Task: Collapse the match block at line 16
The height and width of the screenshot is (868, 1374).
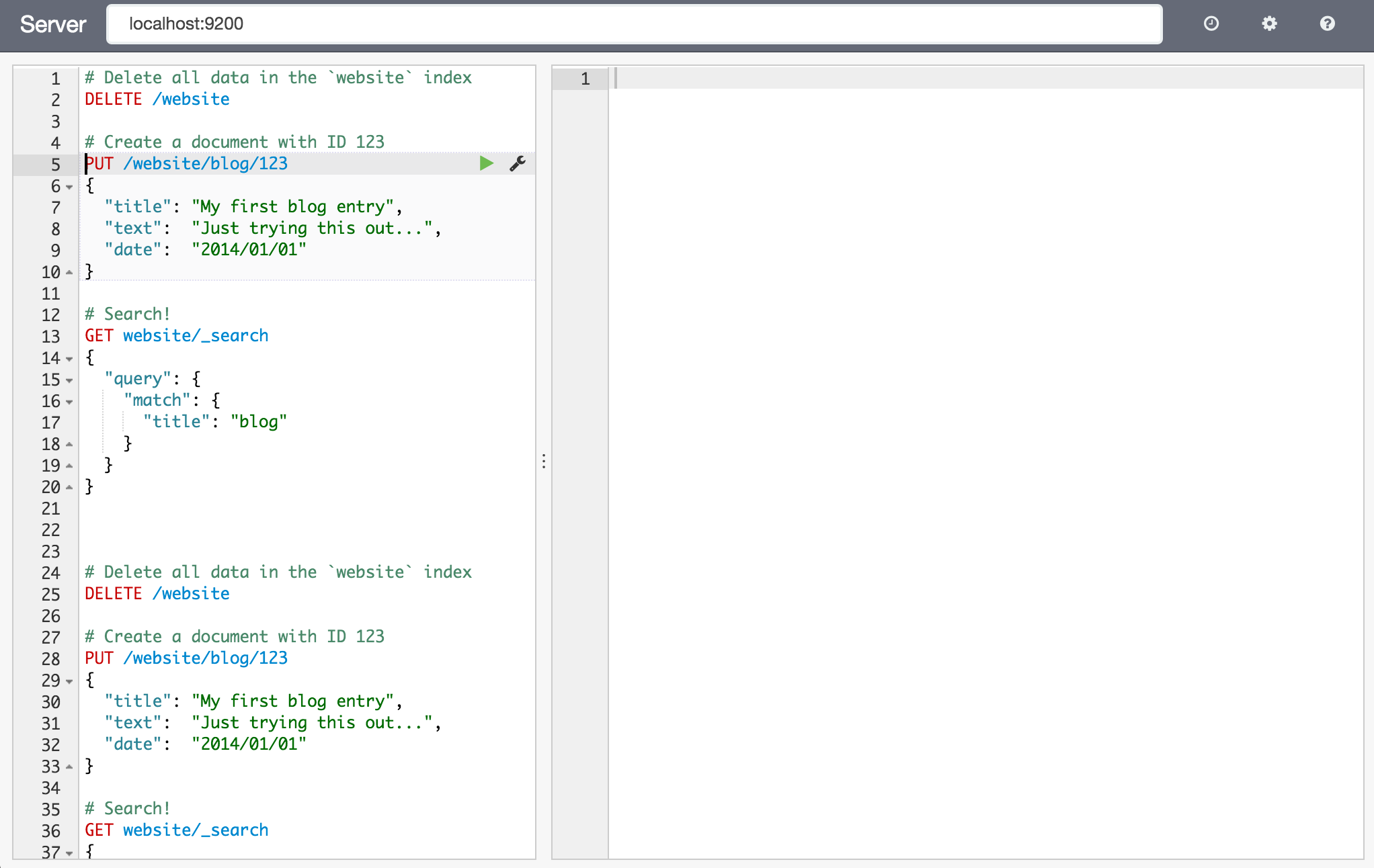Action: [69, 401]
